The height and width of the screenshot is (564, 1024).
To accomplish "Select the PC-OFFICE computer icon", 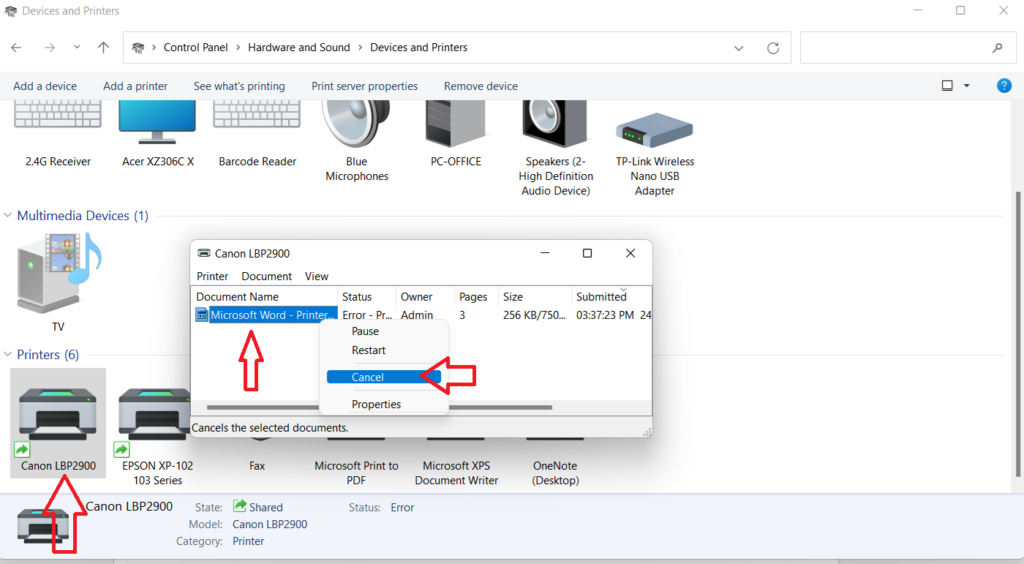I will pos(455,124).
